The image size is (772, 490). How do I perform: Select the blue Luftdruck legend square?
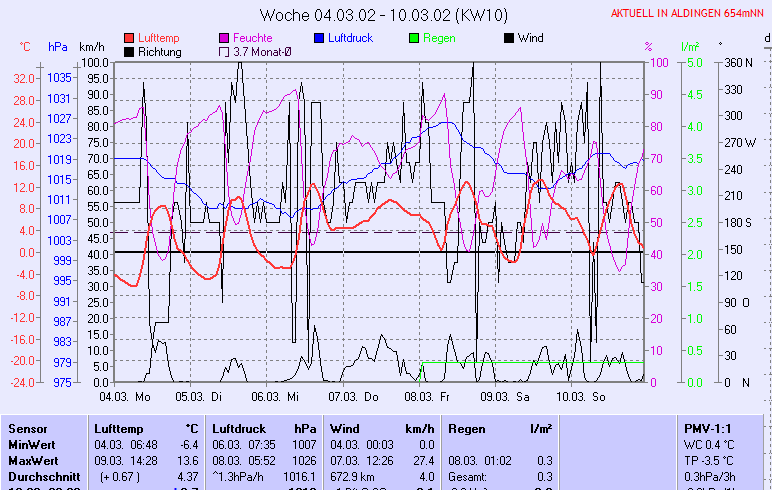320,38
